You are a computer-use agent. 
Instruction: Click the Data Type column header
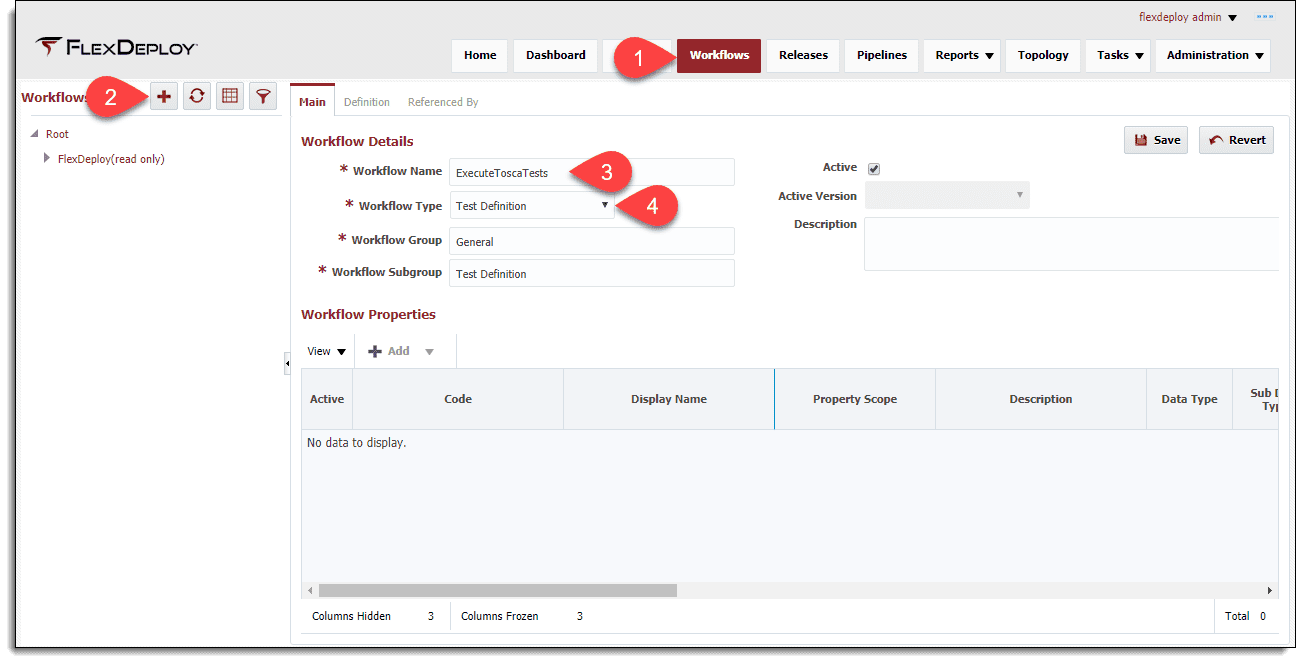tap(1189, 399)
